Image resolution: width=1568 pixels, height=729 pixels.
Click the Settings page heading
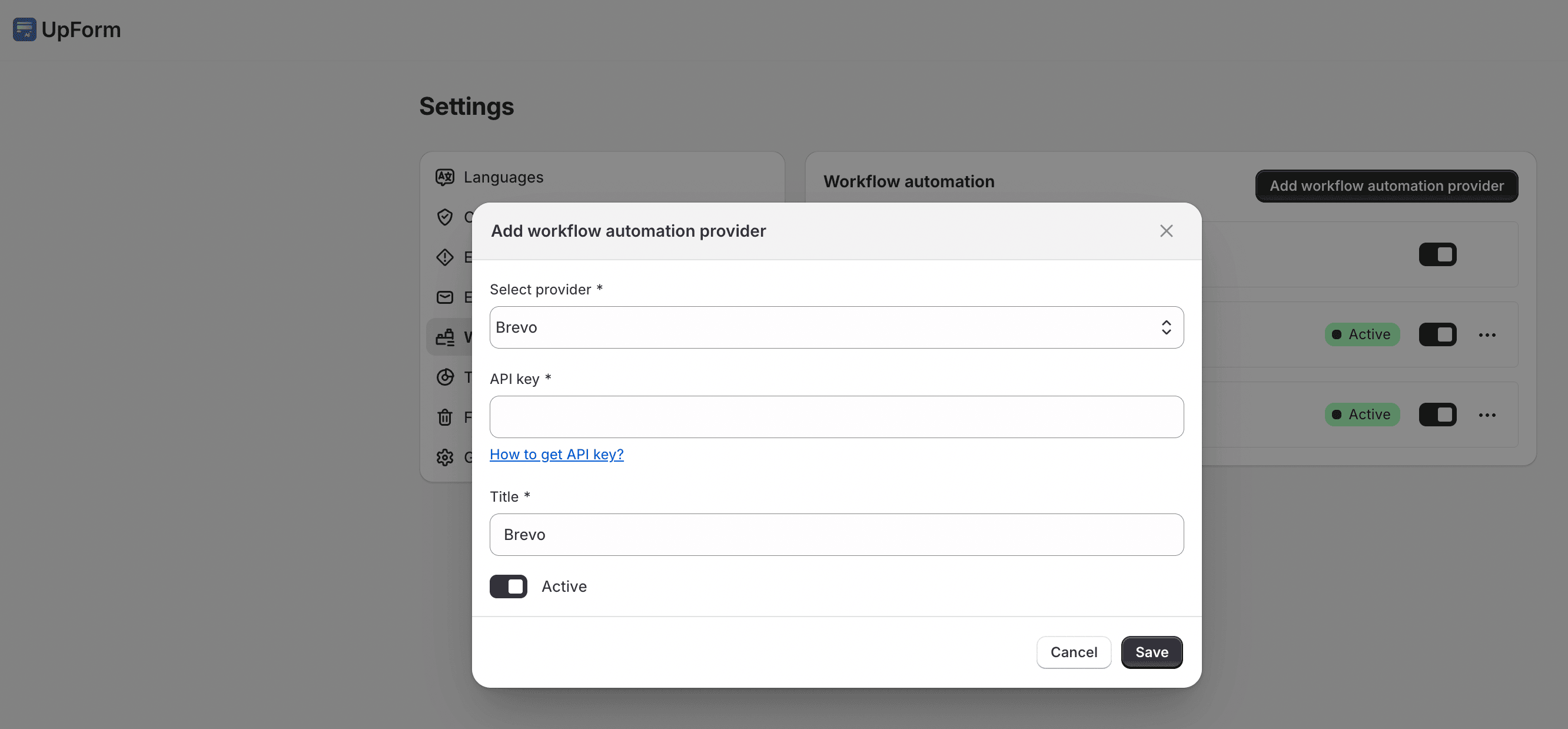coord(466,106)
